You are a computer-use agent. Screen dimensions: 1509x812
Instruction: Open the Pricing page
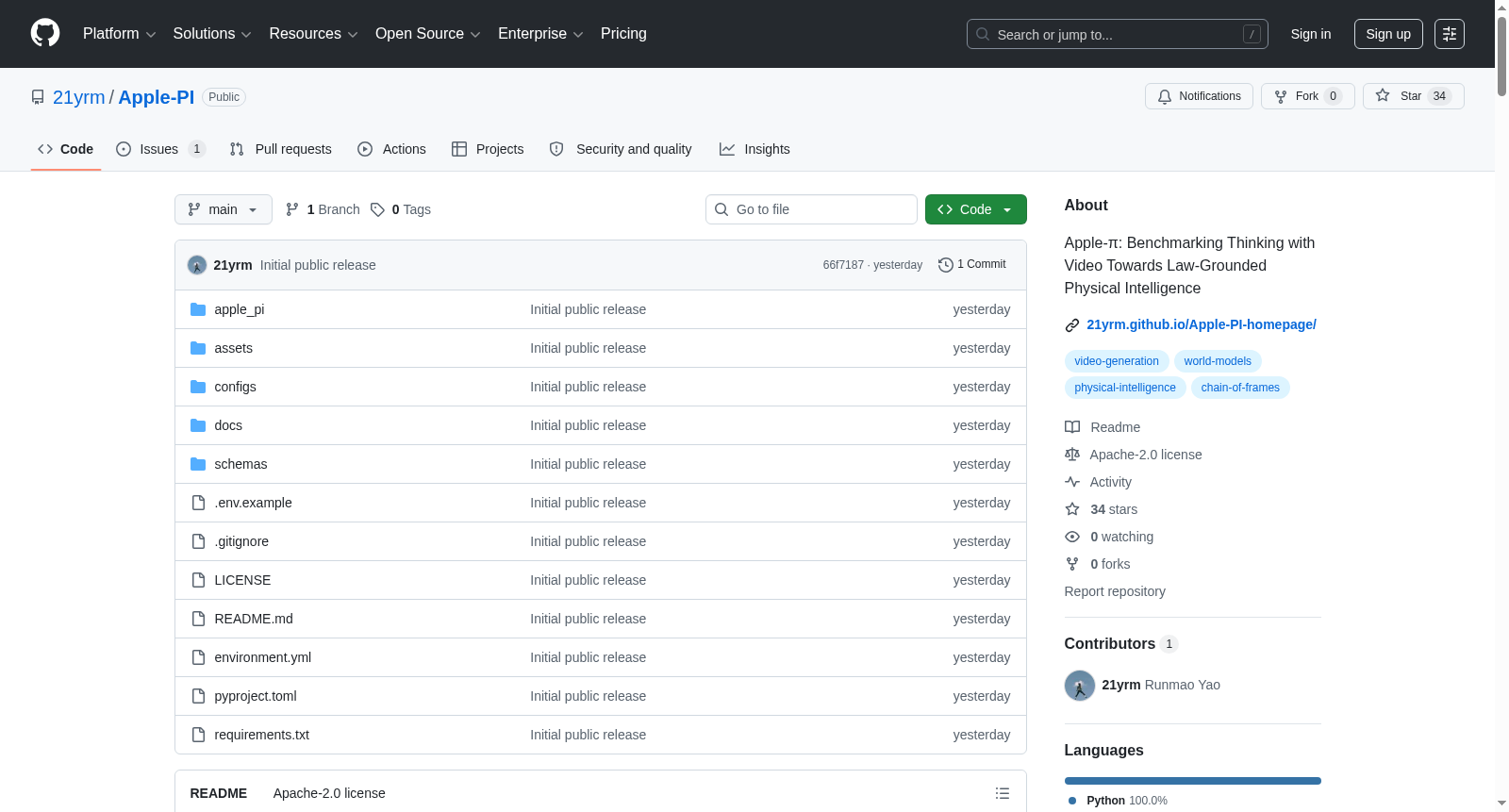(x=623, y=34)
